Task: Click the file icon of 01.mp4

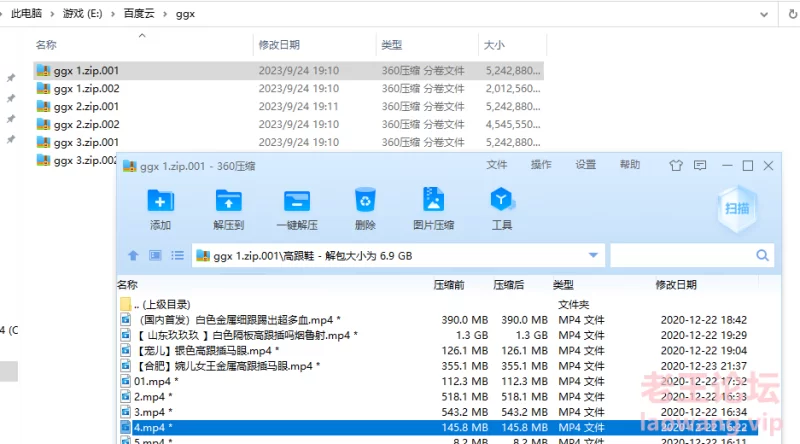Action: (126, 381)
